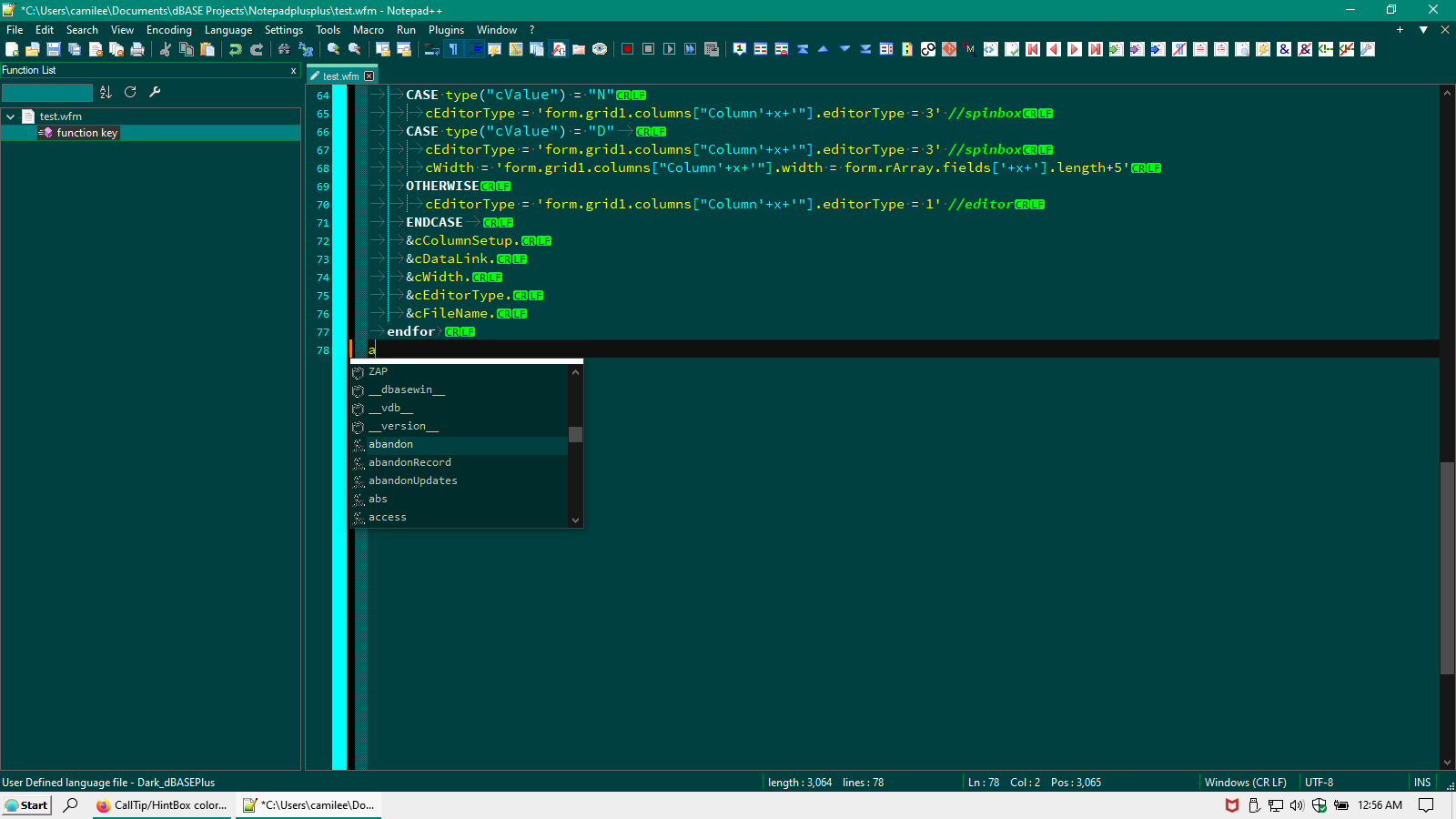The image size is (1456, 819).
Task: Toggle Show All Characters pilcrow icon
Action: (x=454, y=50)
